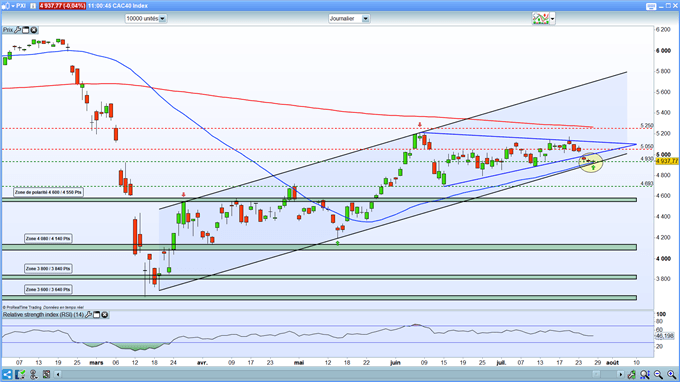Select the 'Zone 4 080 / 4 140 Pts' label

[48, 238]
